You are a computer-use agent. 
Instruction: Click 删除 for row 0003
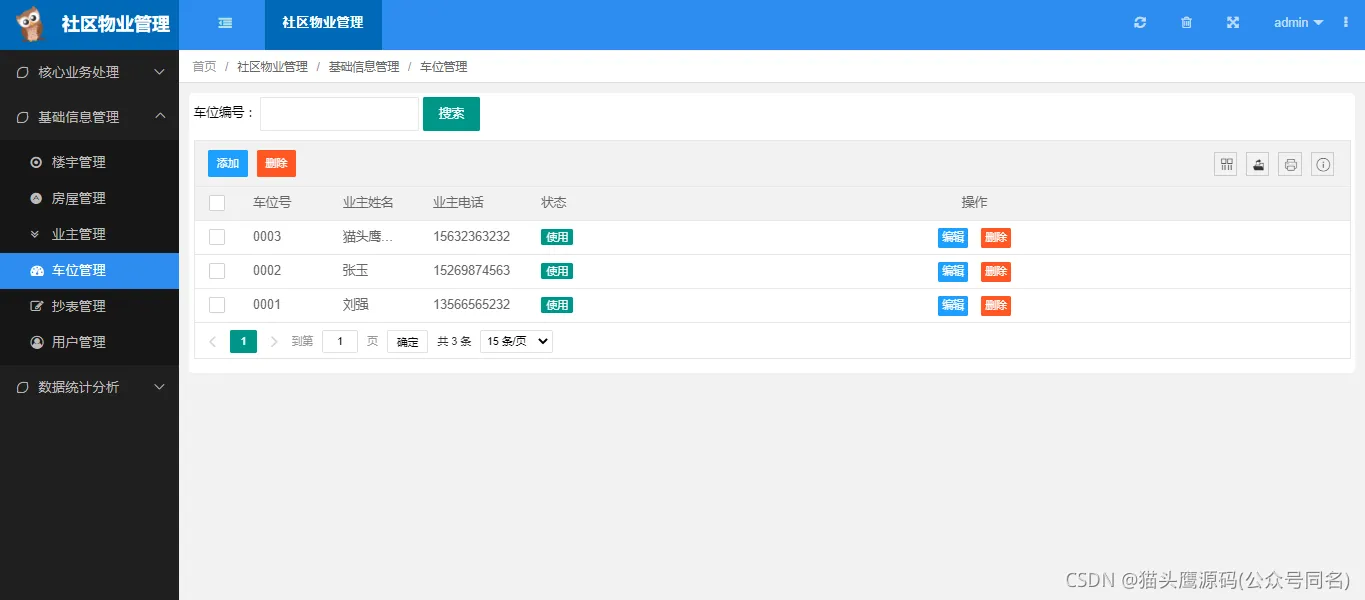(x=996, y=238)
